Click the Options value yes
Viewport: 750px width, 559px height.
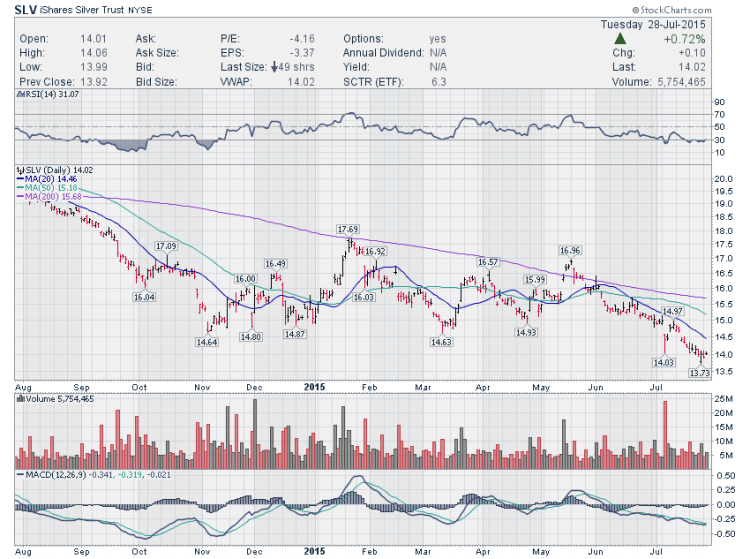pyautogui.click(x=437, y=39)
